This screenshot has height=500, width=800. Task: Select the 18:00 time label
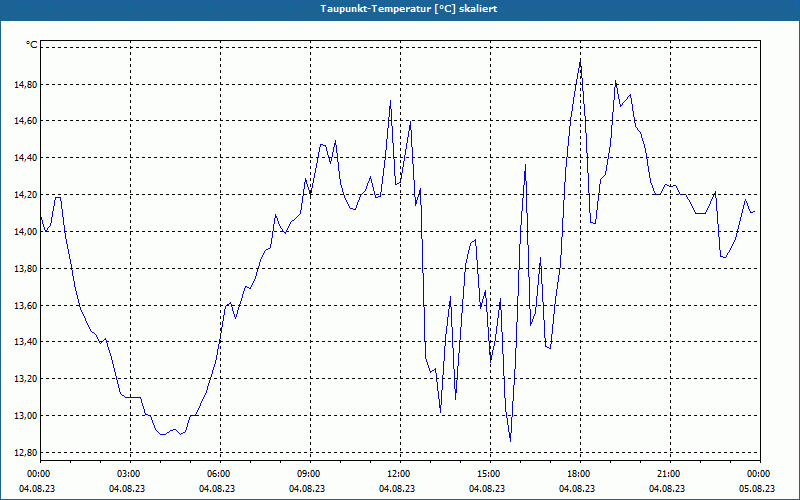pyautogui.click(x=580, y=474)
